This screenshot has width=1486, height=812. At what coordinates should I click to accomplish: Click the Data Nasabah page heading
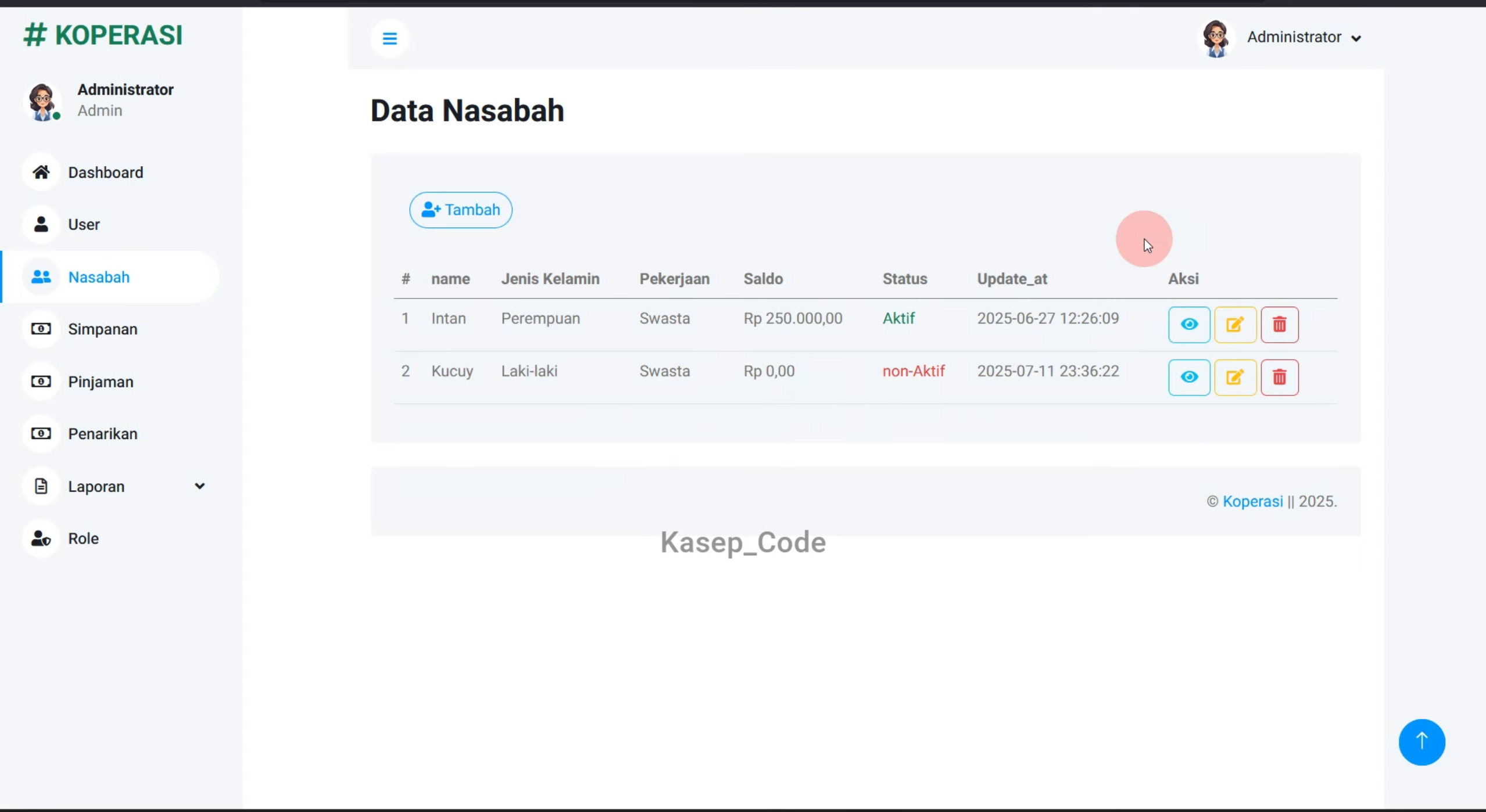pos(467,110)
